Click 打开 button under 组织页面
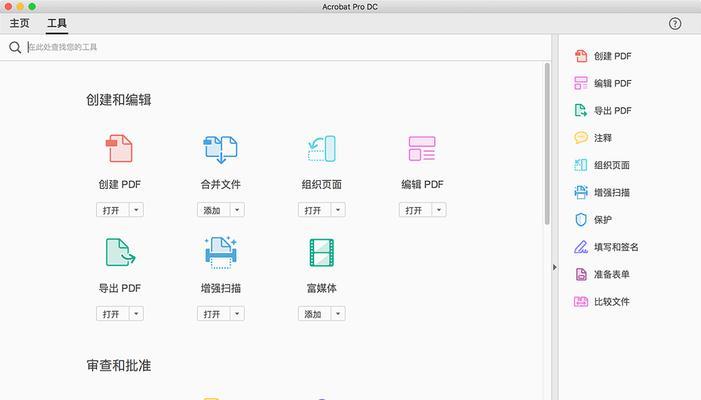 tap(315, 210)
